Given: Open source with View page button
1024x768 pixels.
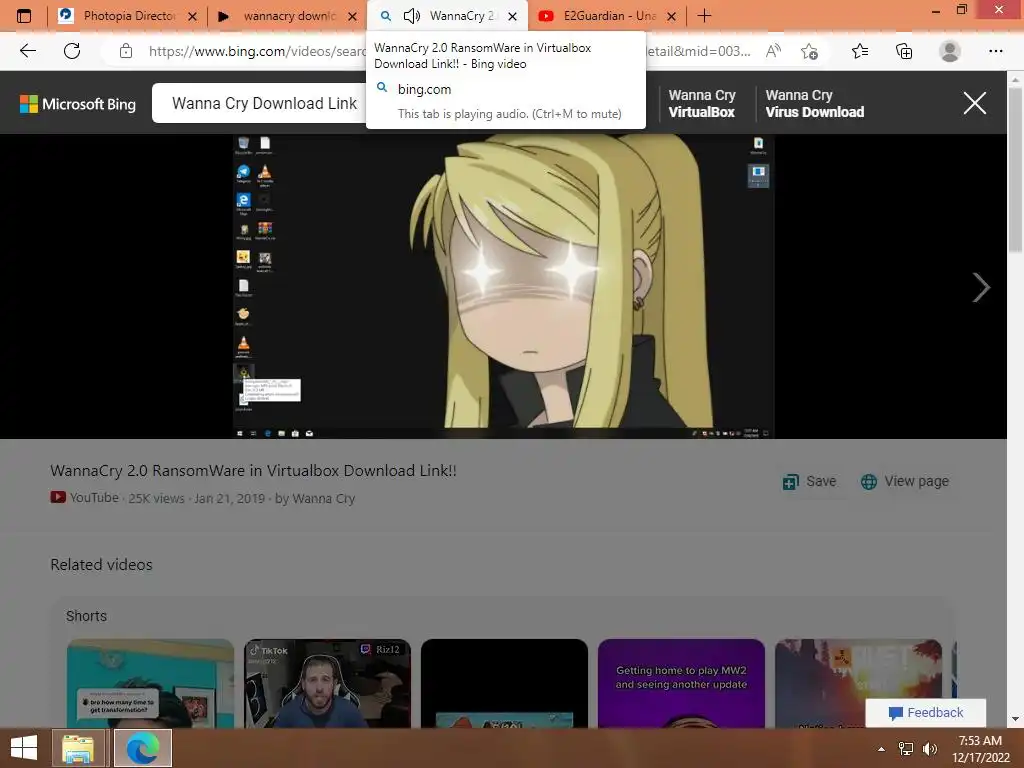Looking at the screenshot, I should pyautogui.click(x=904, y=481).
